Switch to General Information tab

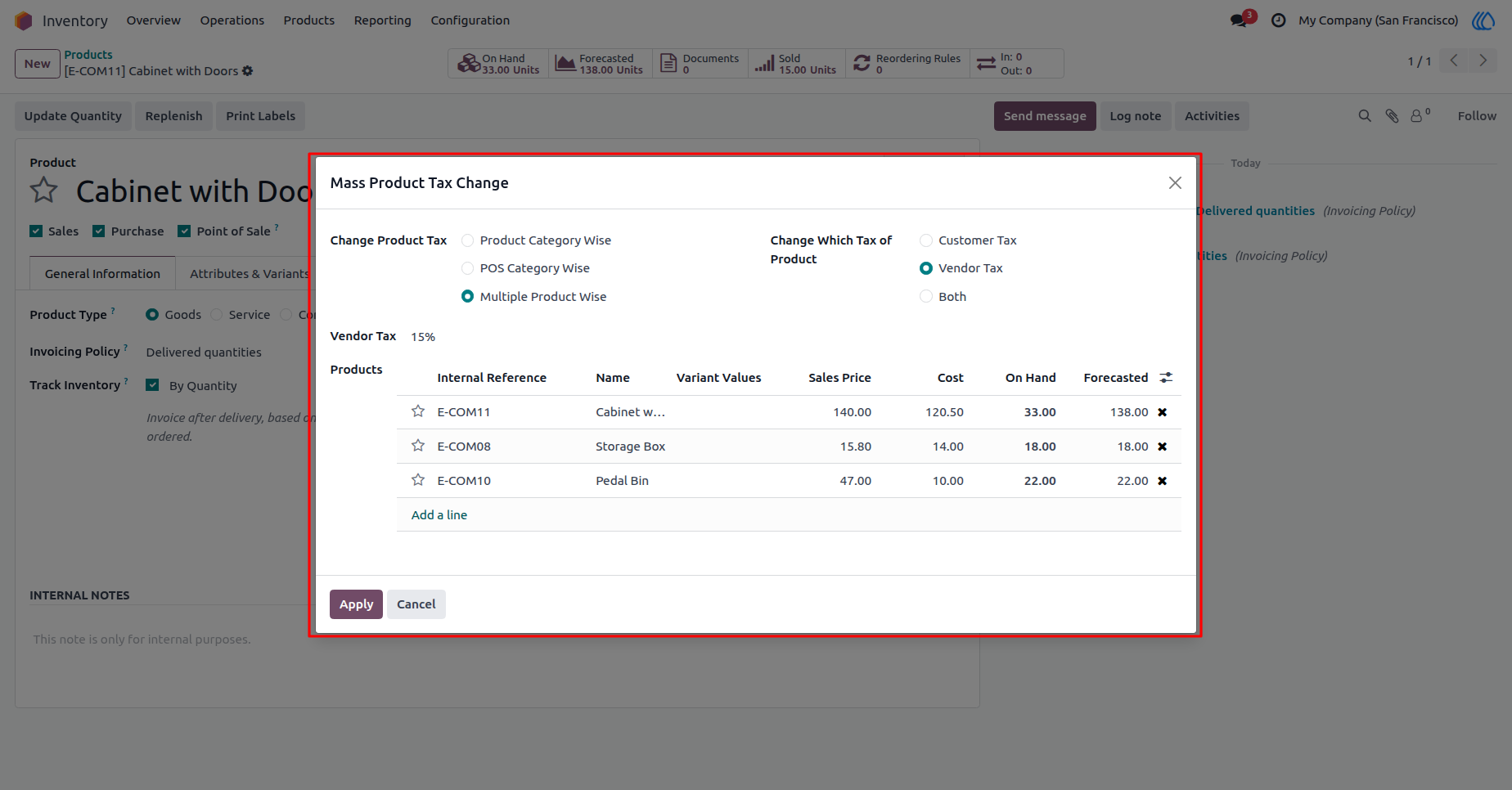pyautogui.click(x=102, y=273)
